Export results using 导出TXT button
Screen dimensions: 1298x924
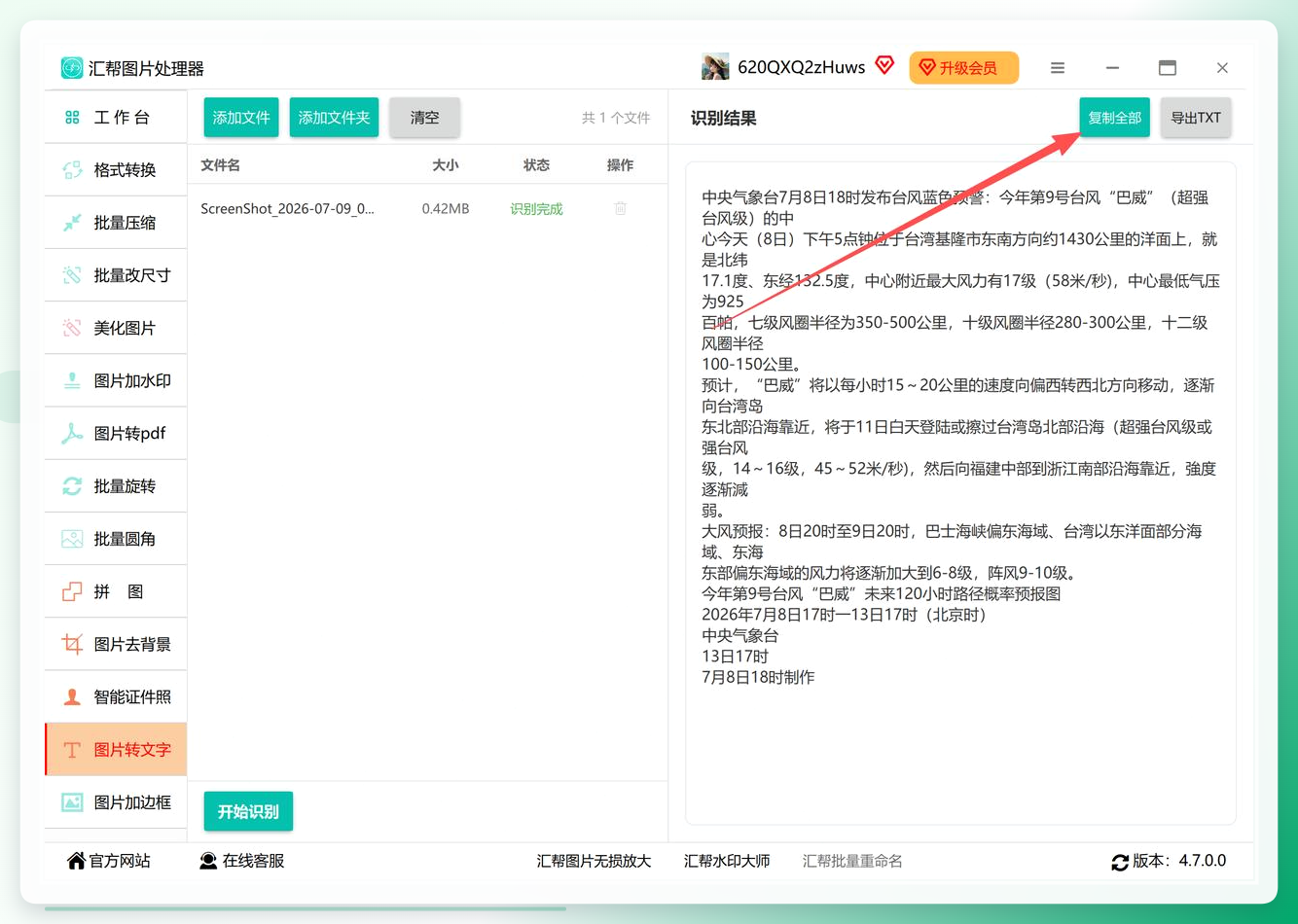[1196, 118]
